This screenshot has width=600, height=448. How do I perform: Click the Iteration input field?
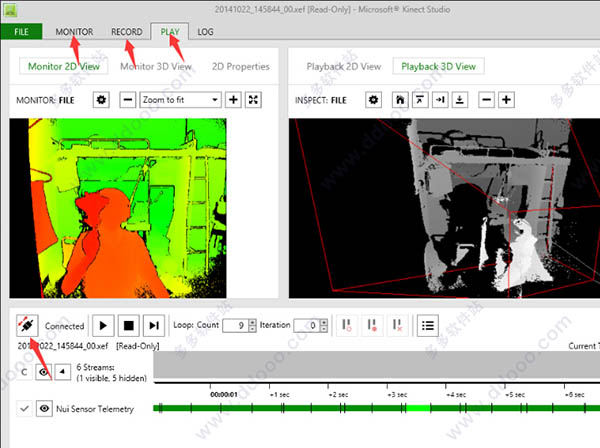pos(307,326)
